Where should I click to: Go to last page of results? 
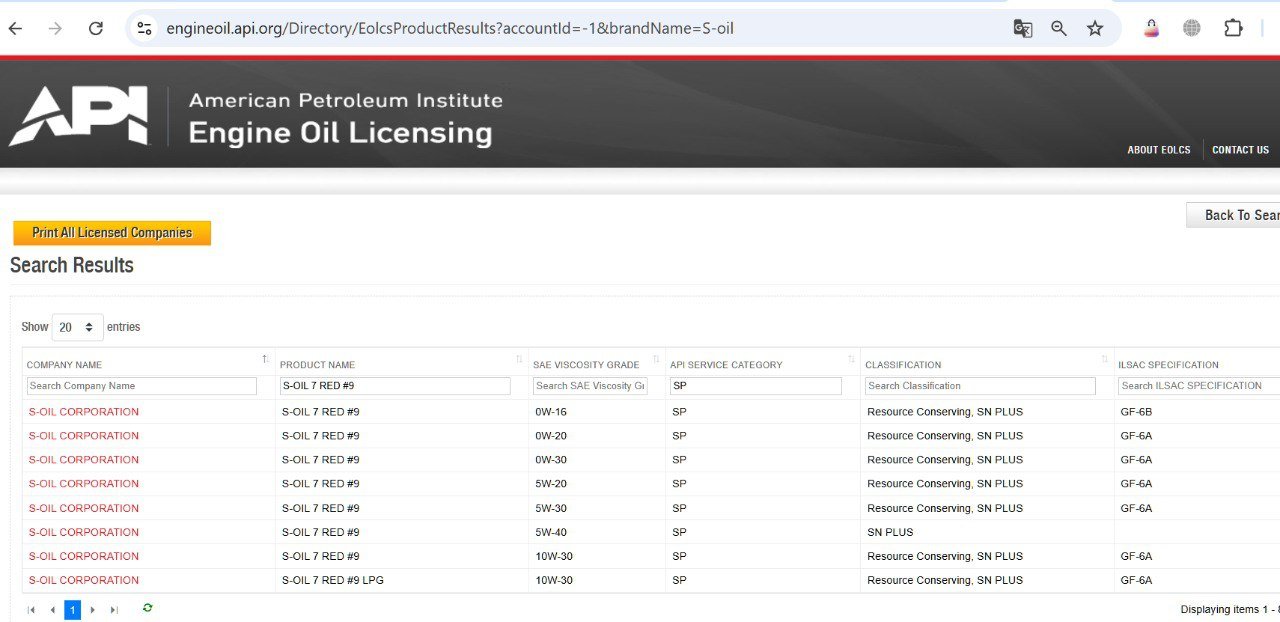(114, 610)
